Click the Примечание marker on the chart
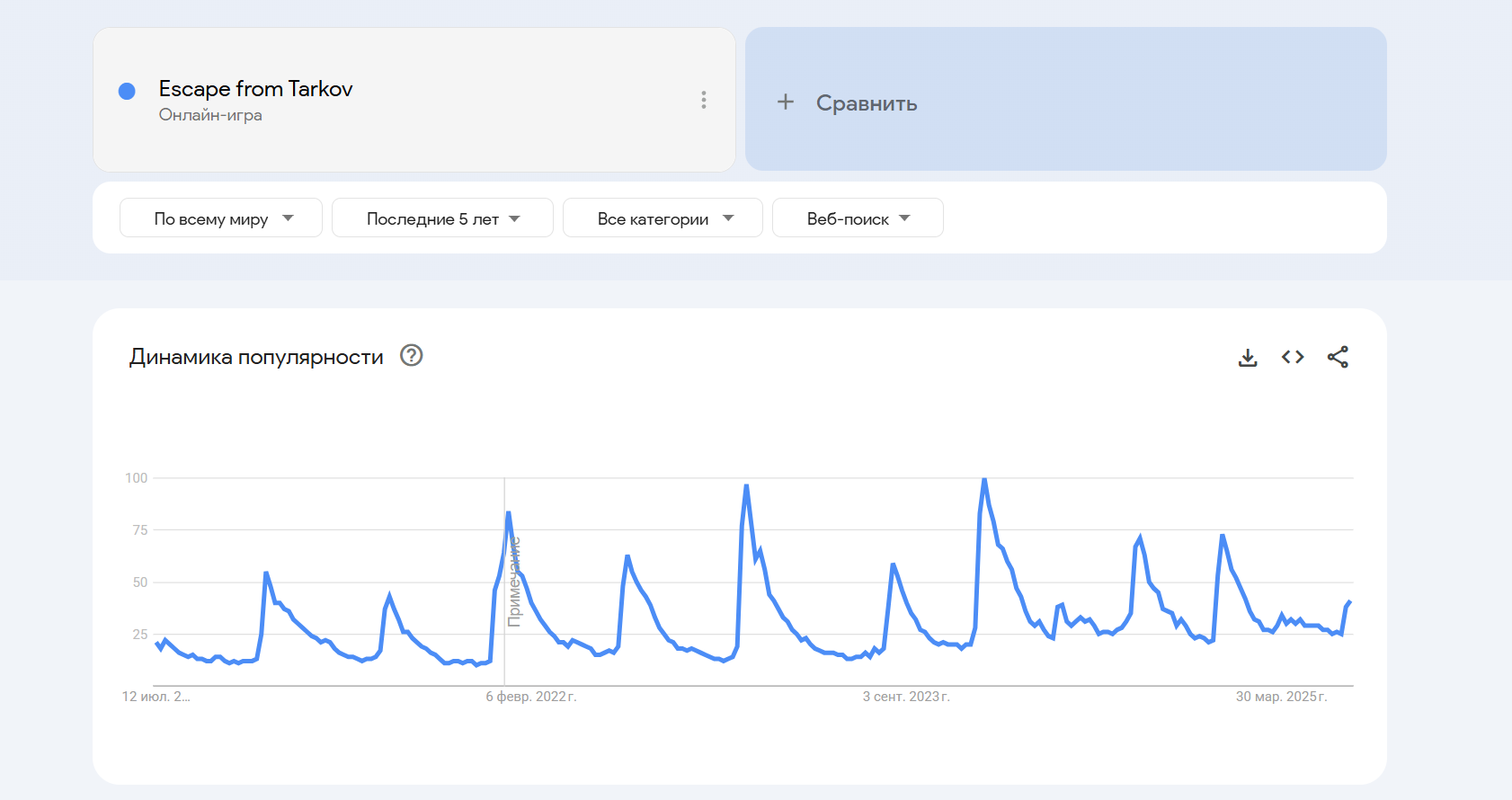Viewport: 1512px width, 800px height. click(x=514, y=582)
